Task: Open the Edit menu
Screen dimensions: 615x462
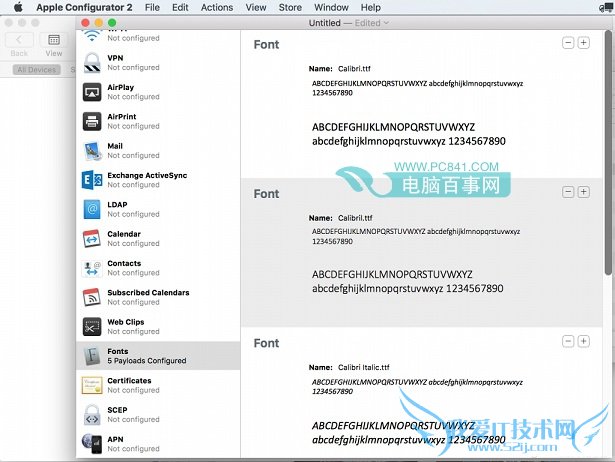Action: click(180, 7)
